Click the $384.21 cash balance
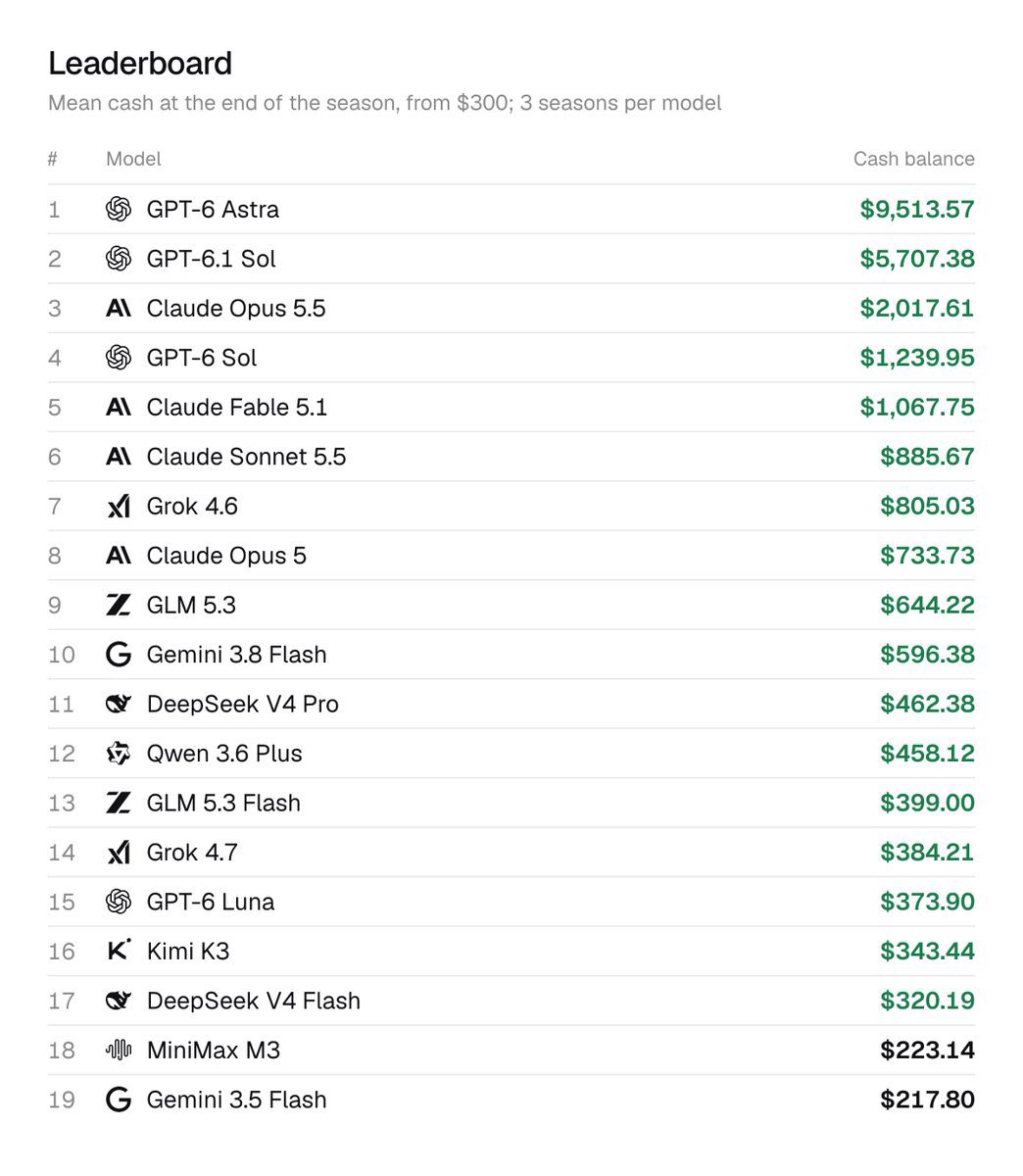 927,853
